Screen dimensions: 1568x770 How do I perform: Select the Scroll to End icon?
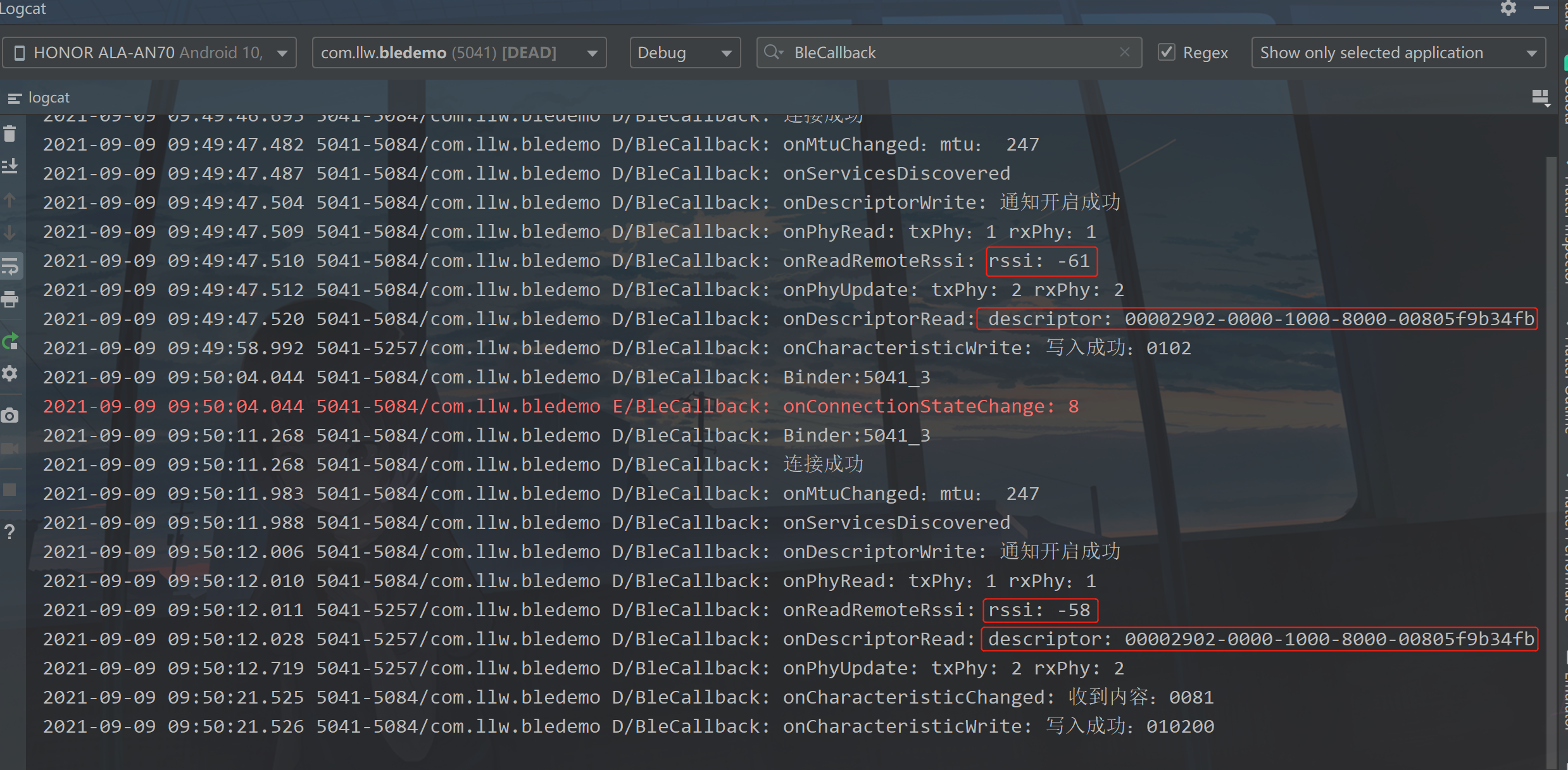[x=9, y=166]
